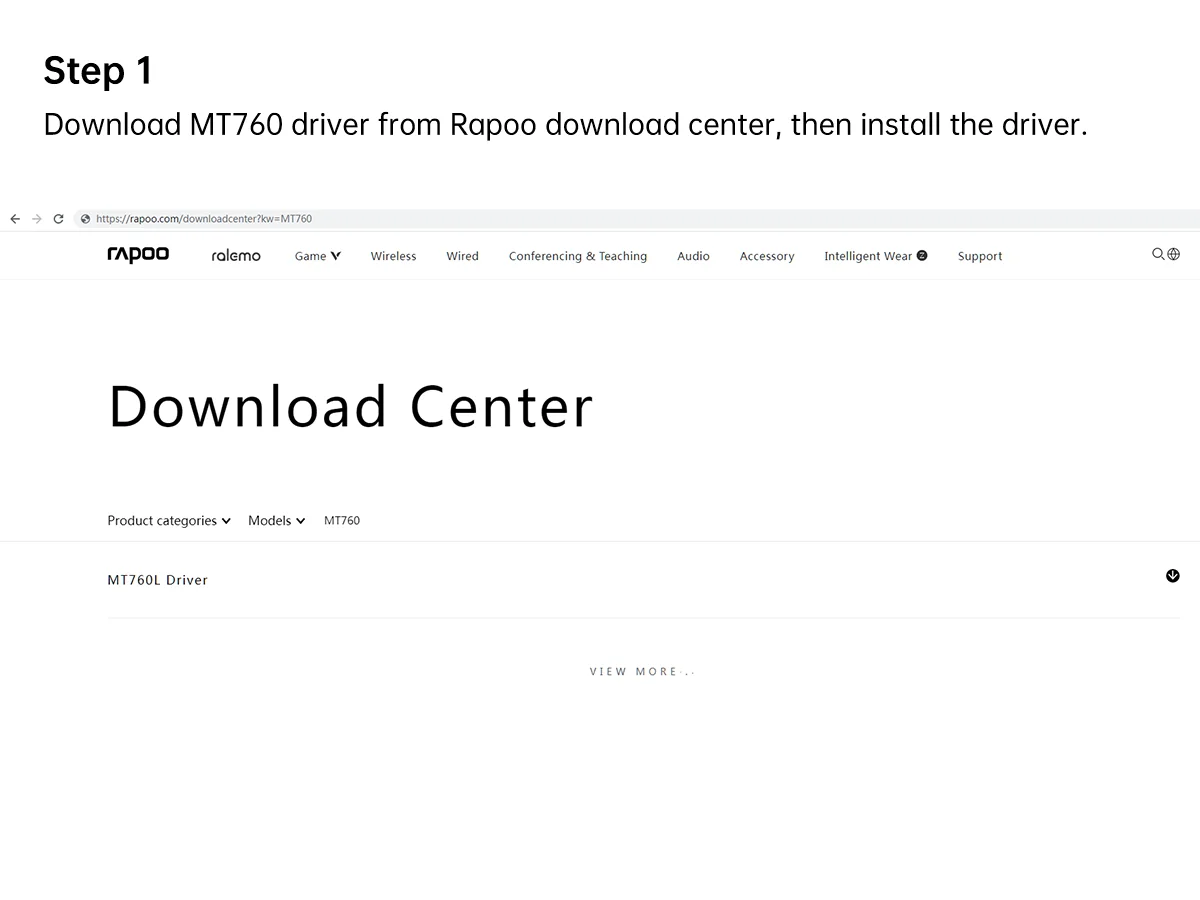Reload the page with refresh icon
This screenshot has width=1200, height=900.
click(x=59, y=219)
